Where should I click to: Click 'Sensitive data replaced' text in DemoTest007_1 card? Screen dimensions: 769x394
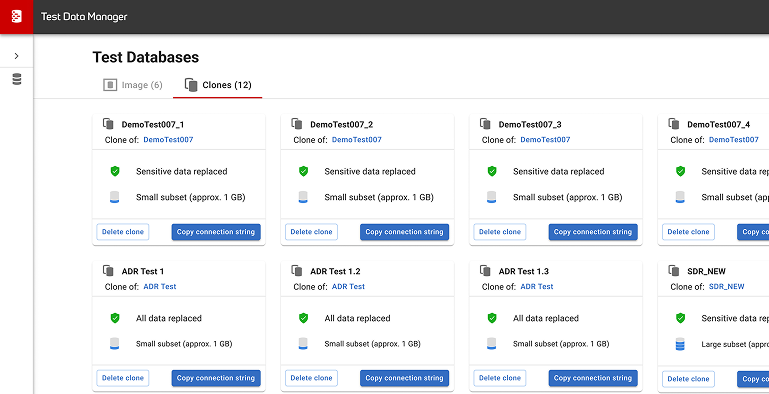pos(181,172)
